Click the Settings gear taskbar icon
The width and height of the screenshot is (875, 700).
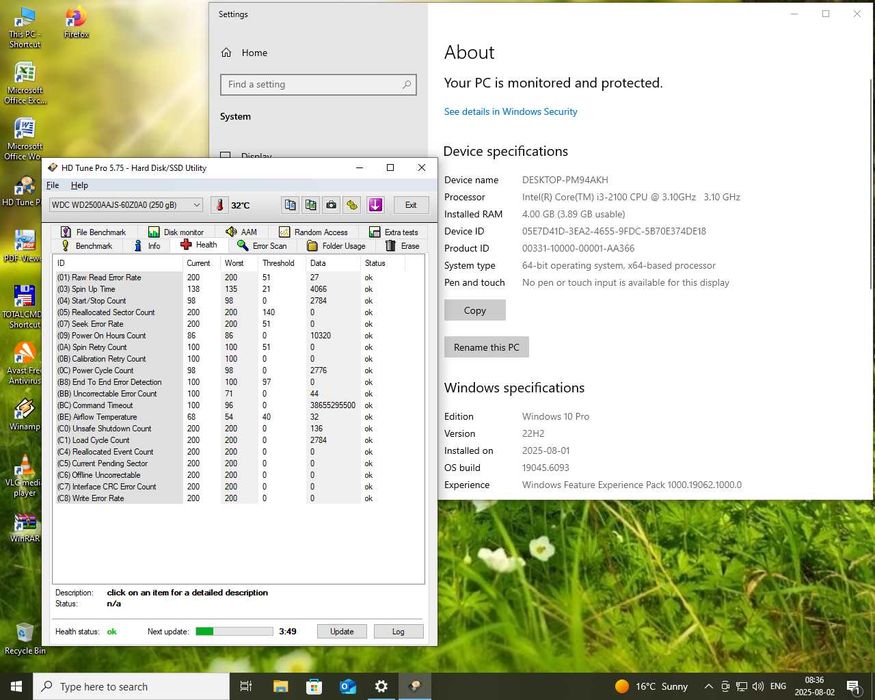pos(381,686)
